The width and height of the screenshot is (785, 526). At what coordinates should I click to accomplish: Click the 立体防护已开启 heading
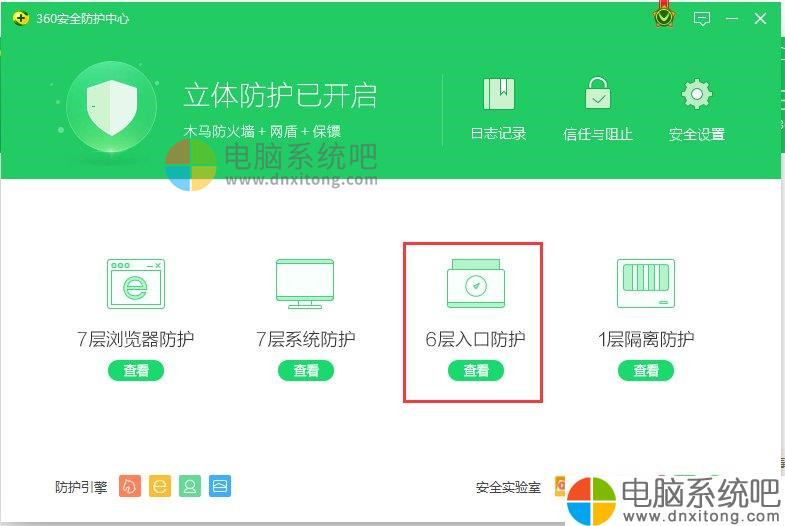point(280,96)
